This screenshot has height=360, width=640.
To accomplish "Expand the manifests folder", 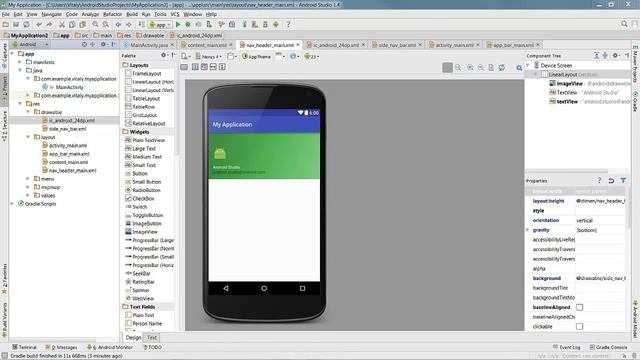I will pos(20,62).
